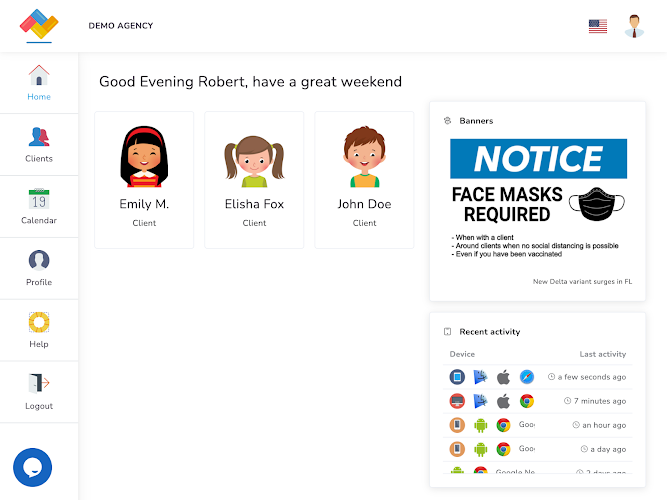Open the user avatar menu

tap(634, 26)
